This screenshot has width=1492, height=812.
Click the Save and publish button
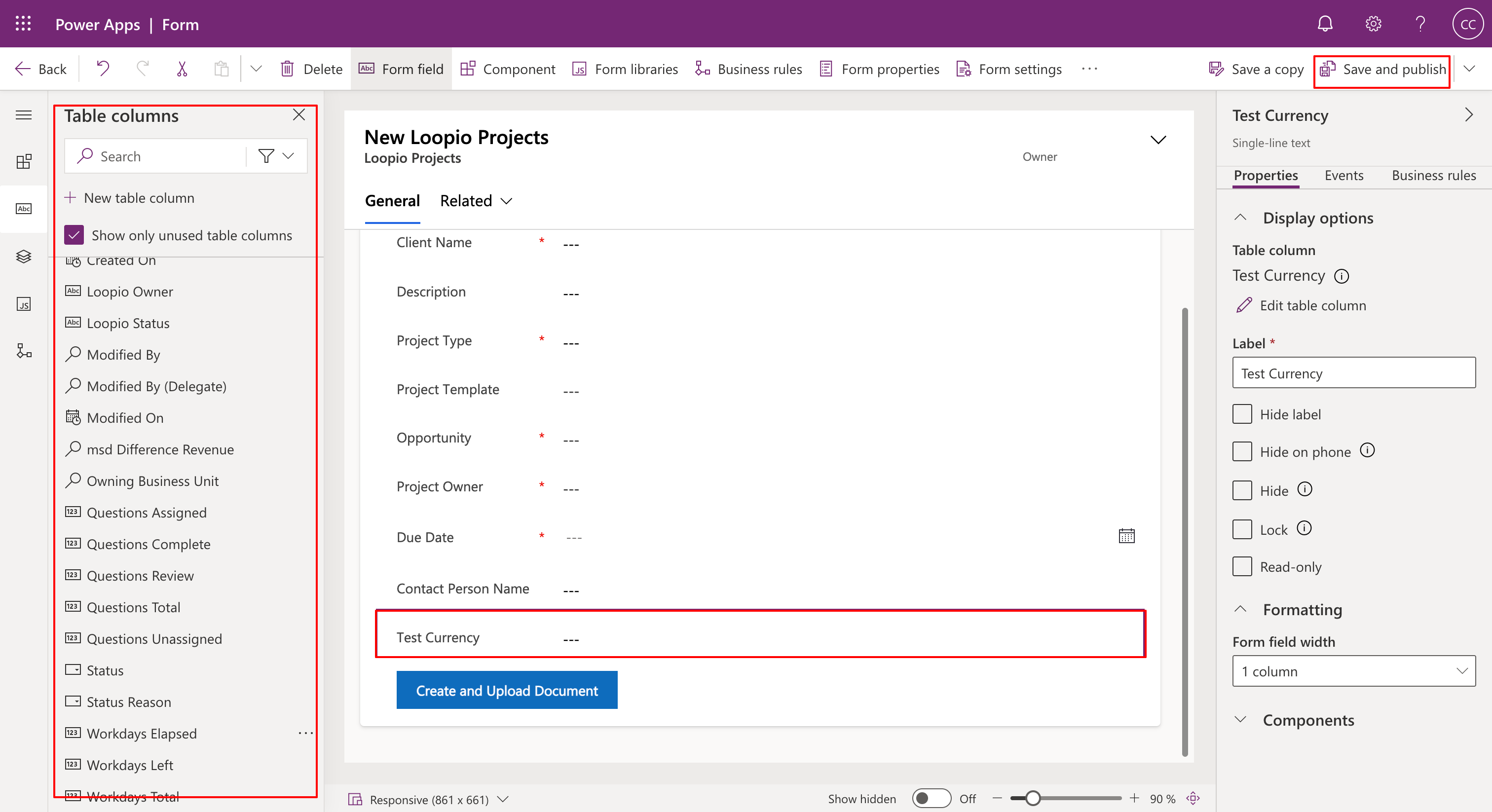coord(1382,69)
